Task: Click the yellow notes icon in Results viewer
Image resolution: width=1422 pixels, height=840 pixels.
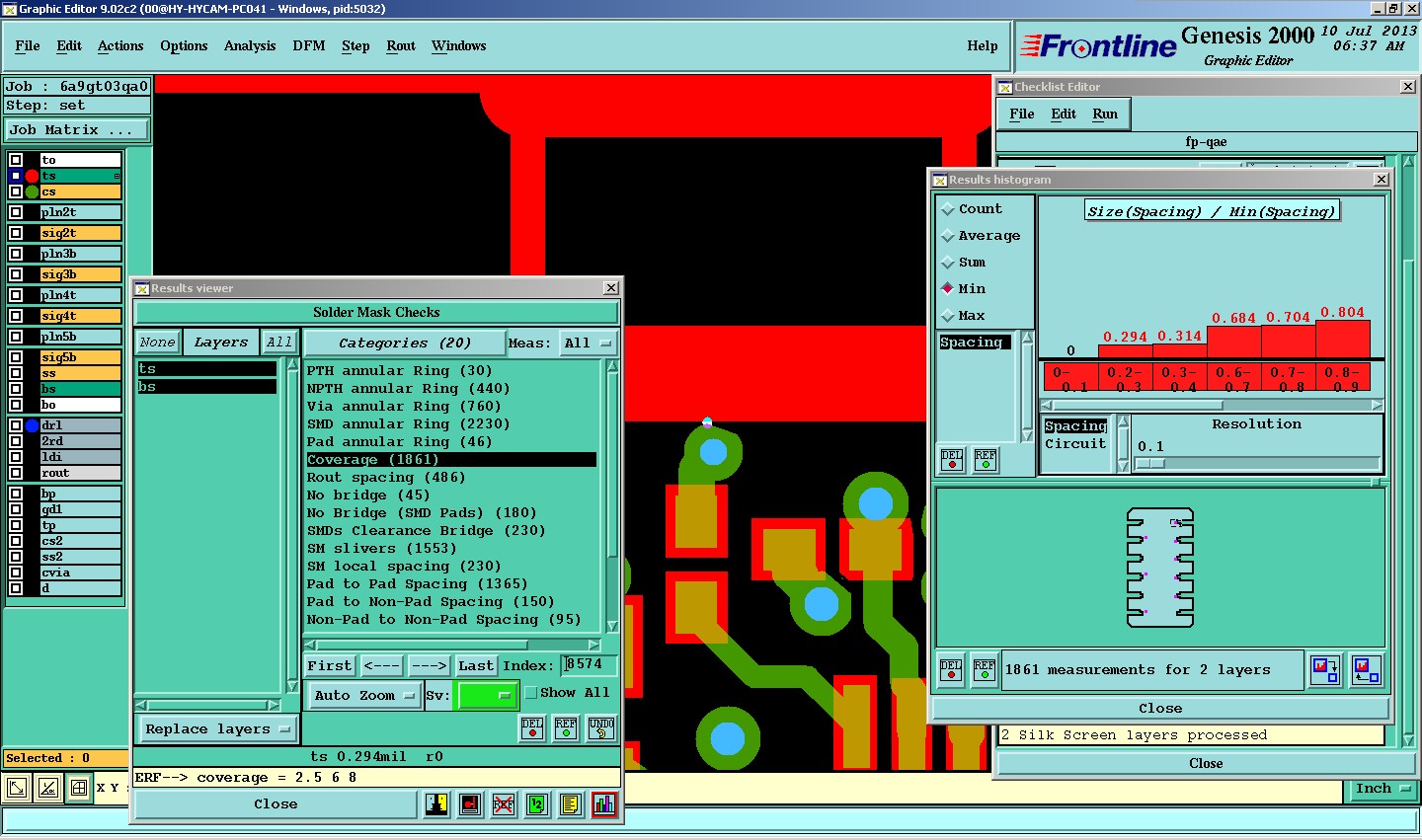Action: coord(571,804)
